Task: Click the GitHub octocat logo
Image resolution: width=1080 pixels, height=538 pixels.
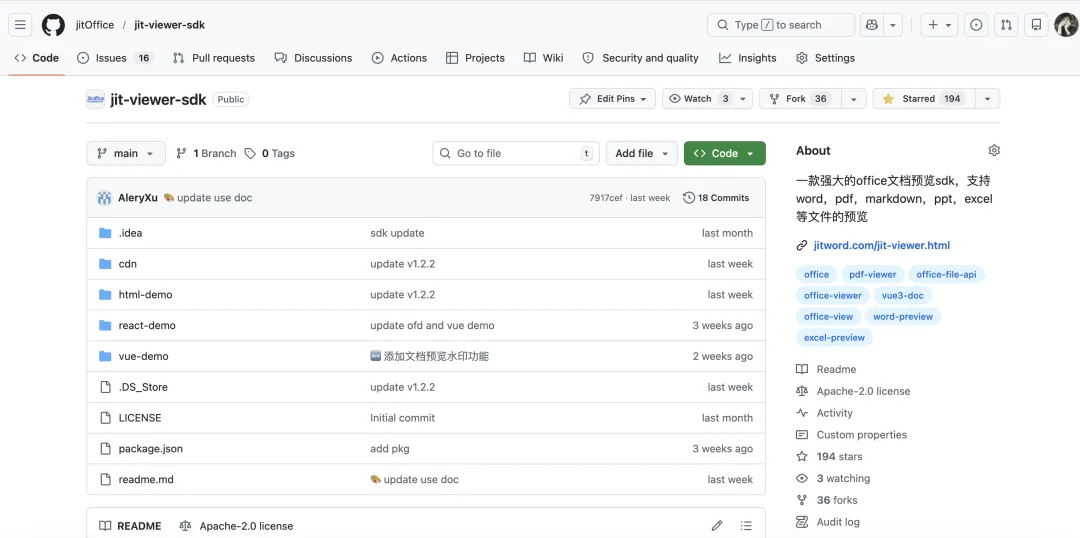Action: point(53,25)
